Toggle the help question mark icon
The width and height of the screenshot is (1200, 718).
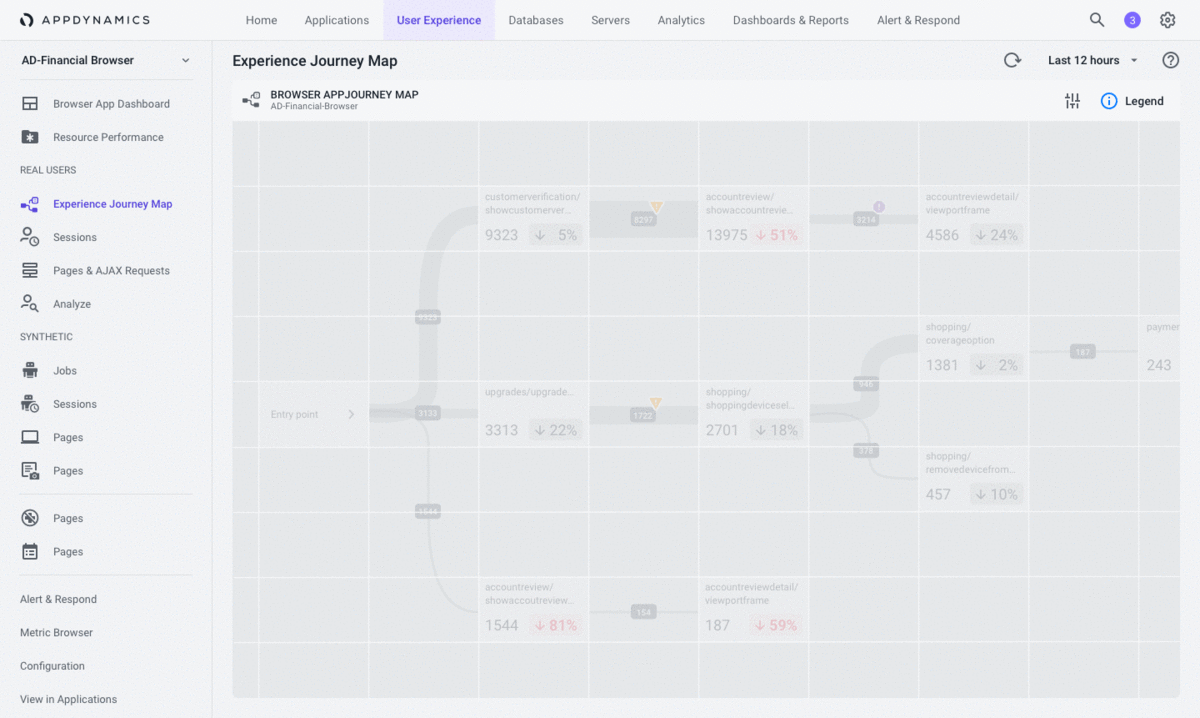[x=1170, y=60]
